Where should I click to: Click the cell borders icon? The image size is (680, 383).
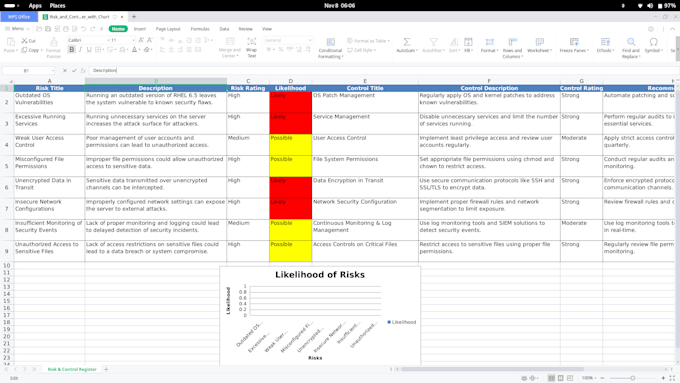[x=98, y=50]
